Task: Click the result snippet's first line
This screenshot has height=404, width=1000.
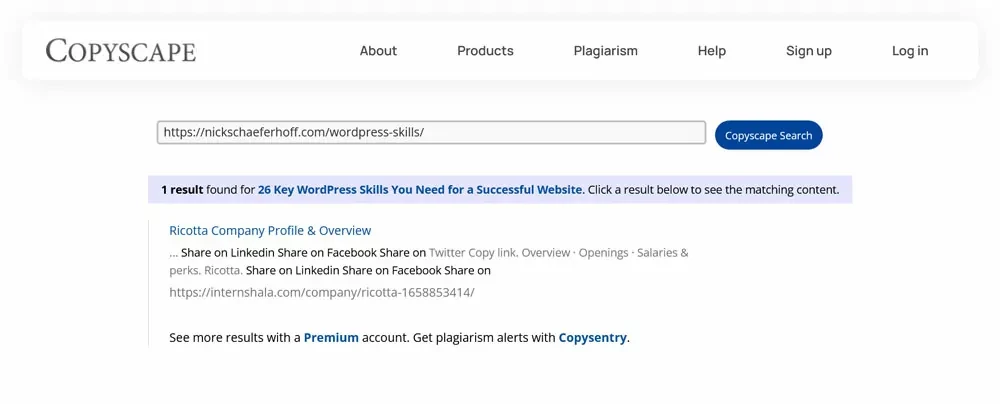Action: pyautogui.click(x=430, y=252)
